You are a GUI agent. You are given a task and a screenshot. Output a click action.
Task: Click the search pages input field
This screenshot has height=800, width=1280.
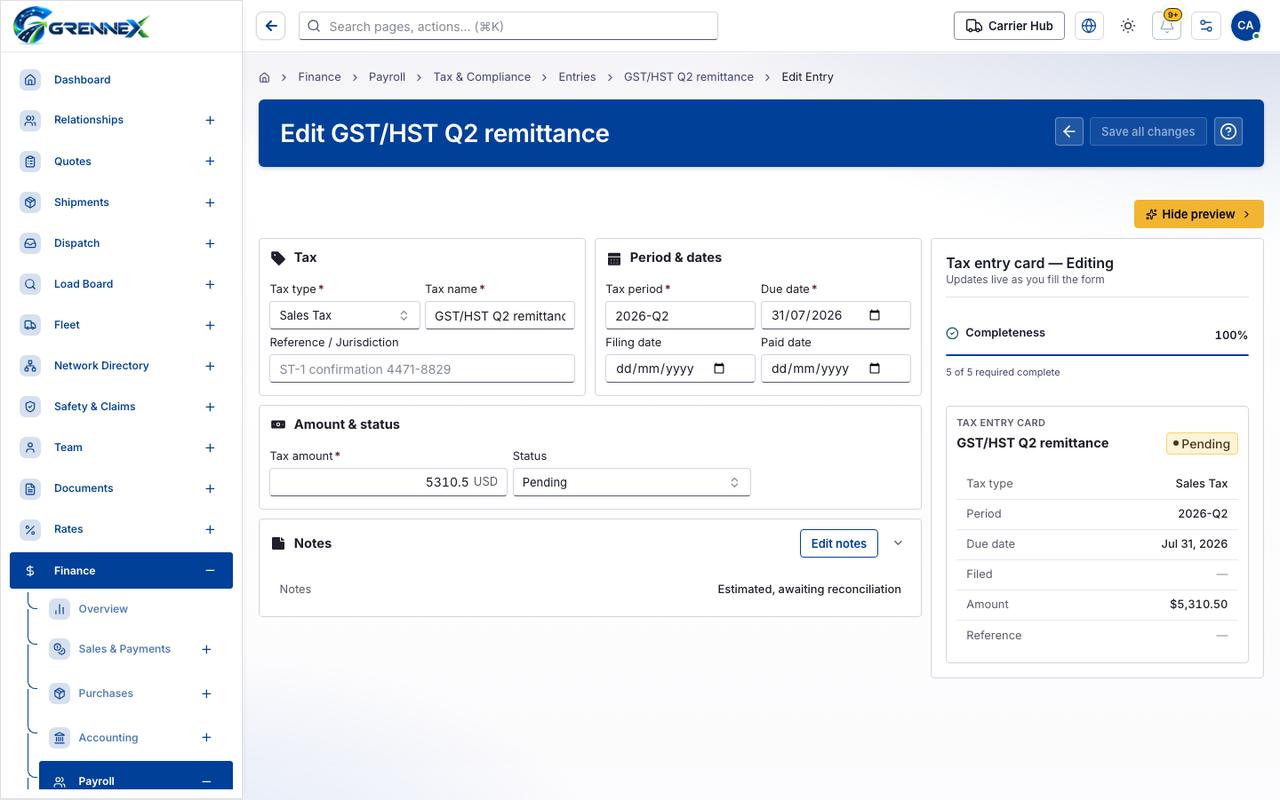pyautogui.click(x=508, y=26)
